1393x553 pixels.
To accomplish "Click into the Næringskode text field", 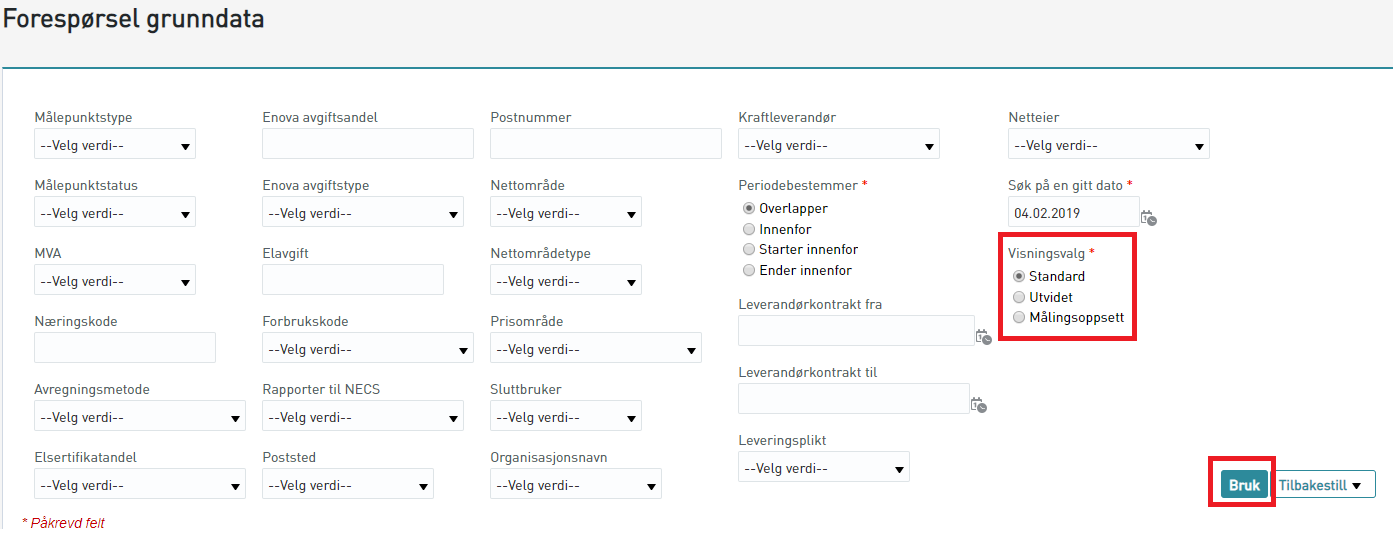I will tap(125, 348).
